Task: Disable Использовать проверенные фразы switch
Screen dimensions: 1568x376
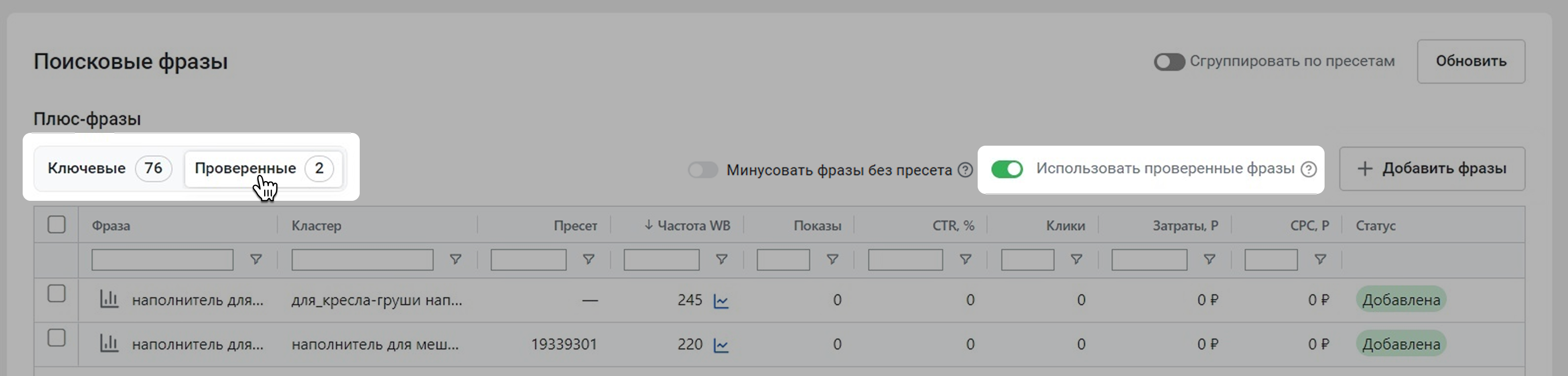Action: (x=1007, y=169)
